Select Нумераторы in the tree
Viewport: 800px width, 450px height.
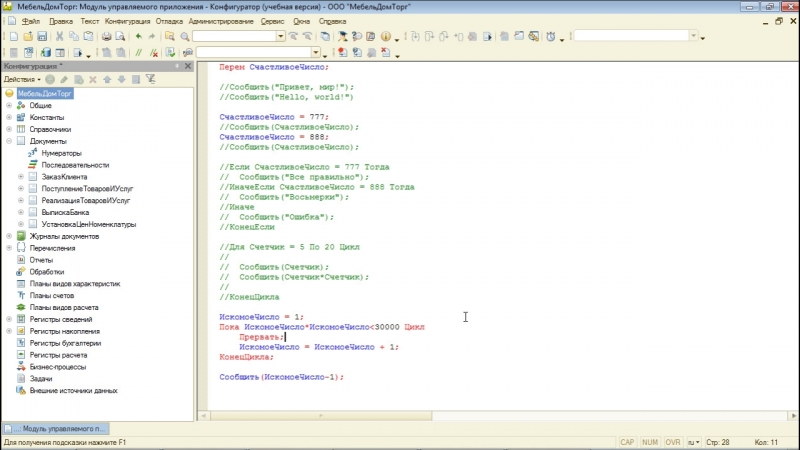click(x=61, y=153)
